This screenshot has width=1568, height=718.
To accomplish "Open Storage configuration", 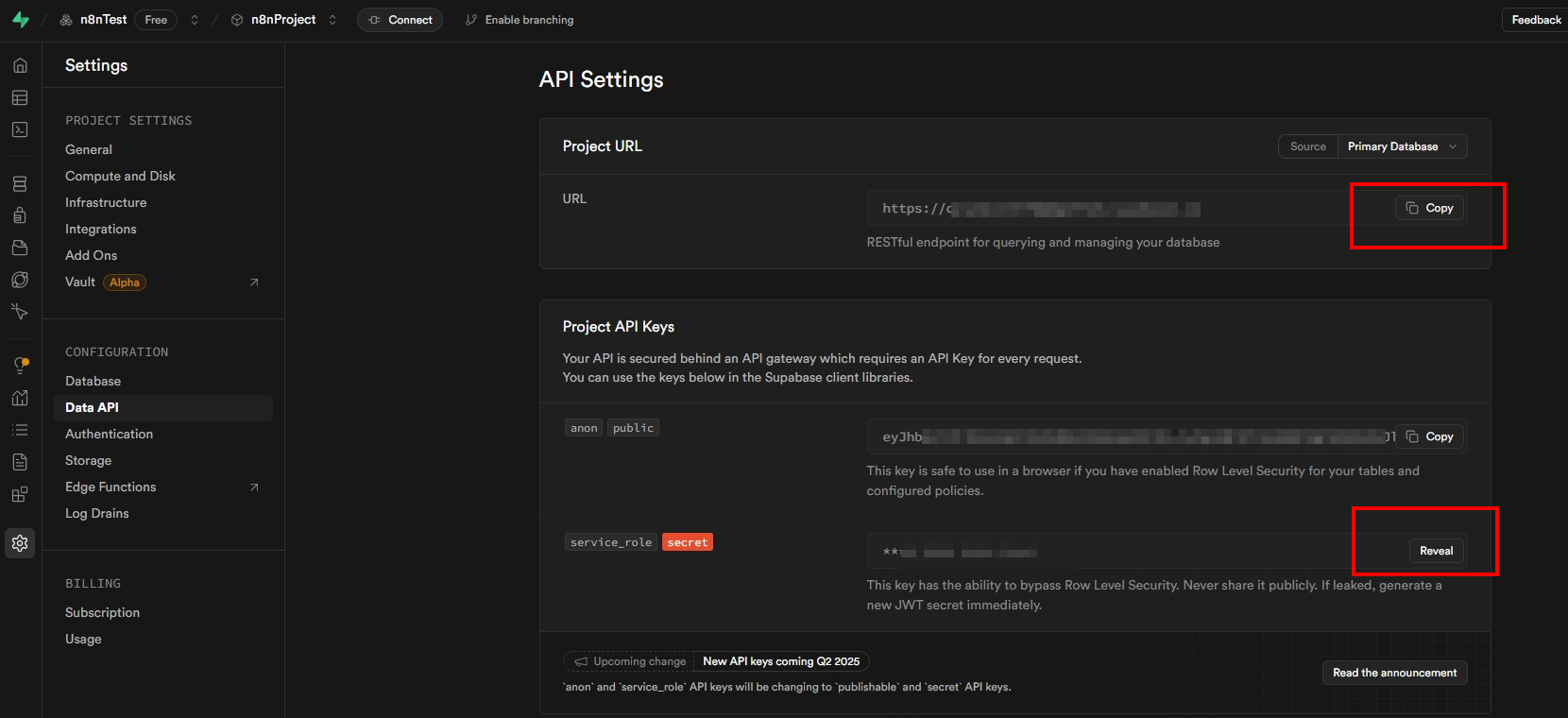I will tap(88, 460).
